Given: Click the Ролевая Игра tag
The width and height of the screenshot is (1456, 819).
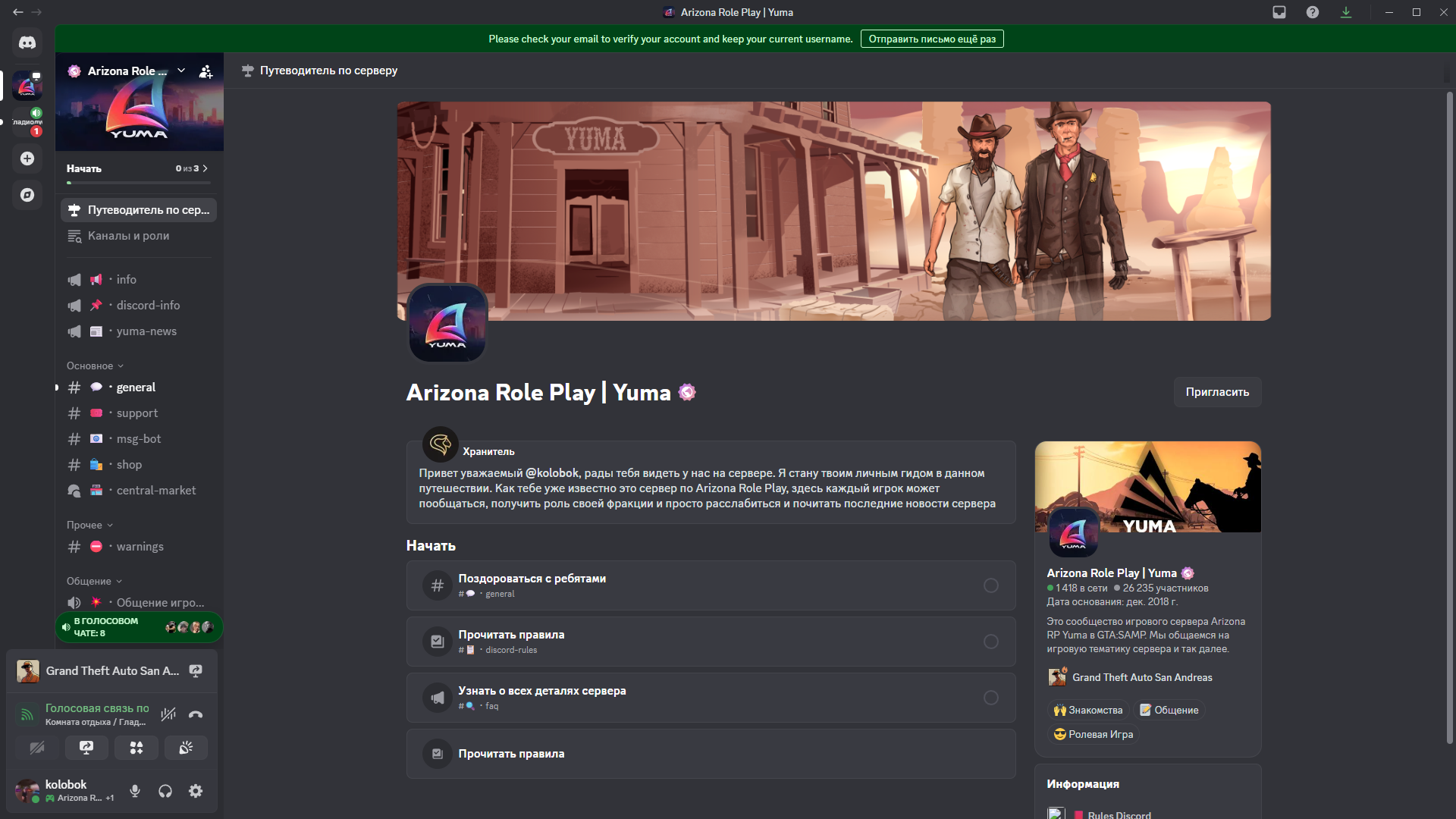Looking at the screenshot, I should pos(1094,735).
